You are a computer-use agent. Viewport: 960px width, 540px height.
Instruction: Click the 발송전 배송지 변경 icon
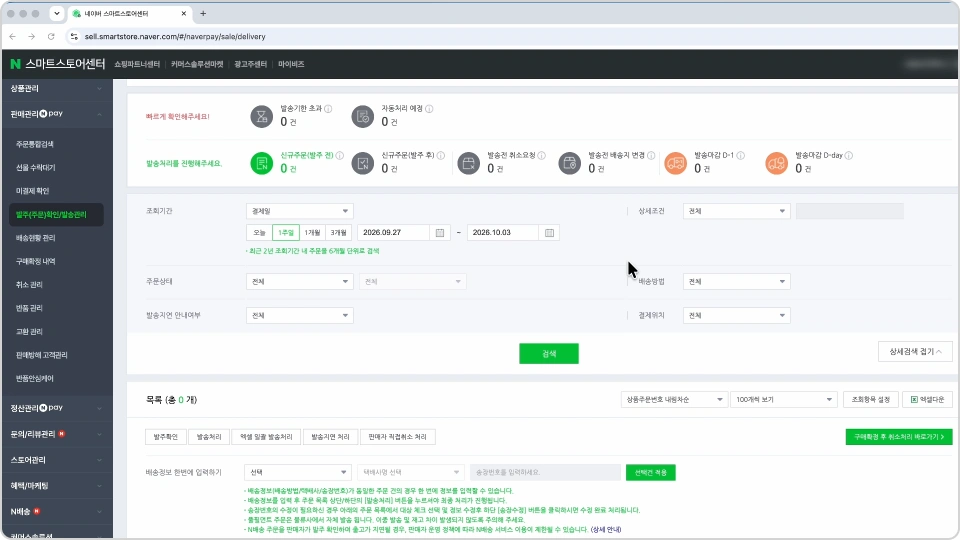[569, 163]
